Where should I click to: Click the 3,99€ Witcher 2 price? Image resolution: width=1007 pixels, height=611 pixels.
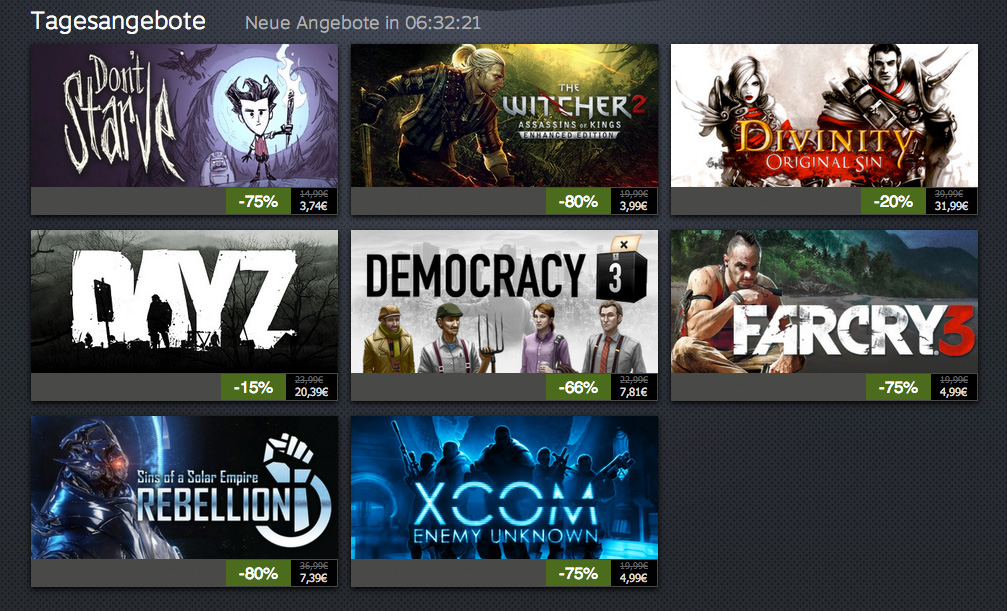click(634, 206)
